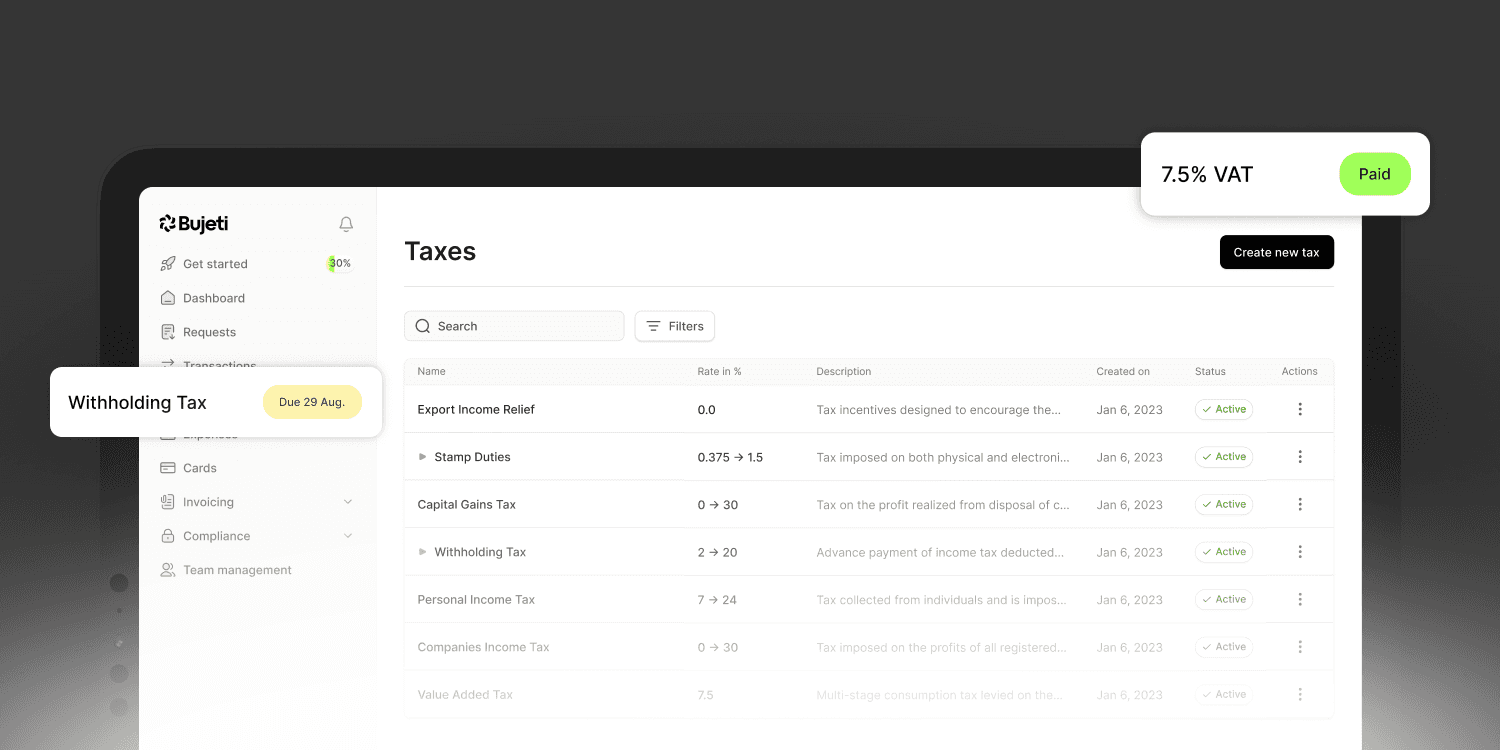Viewport: 1500px width, 750px height.
Task: Click the Search input field
Action: point(514,326)
